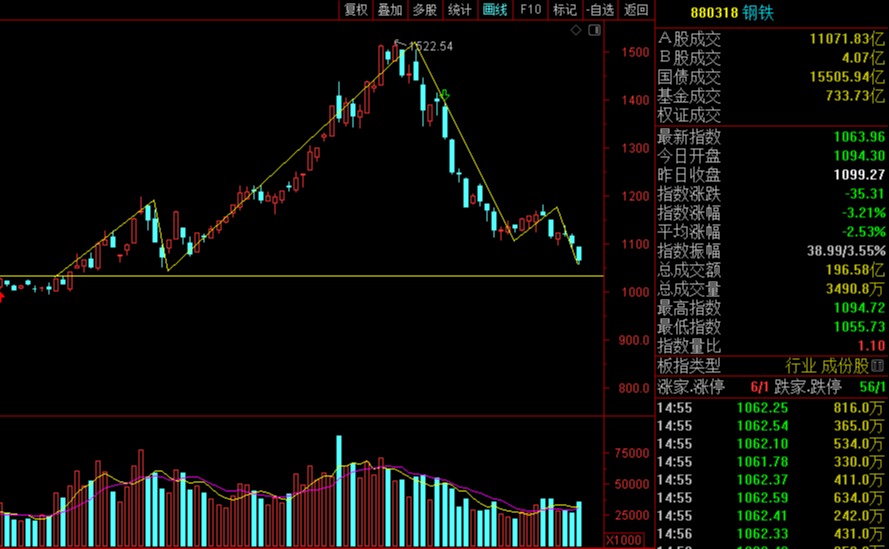Click the 14:56 tick row priced 1062.33
The height and width of the screenshot is (549, 889).
coord(771,534)
